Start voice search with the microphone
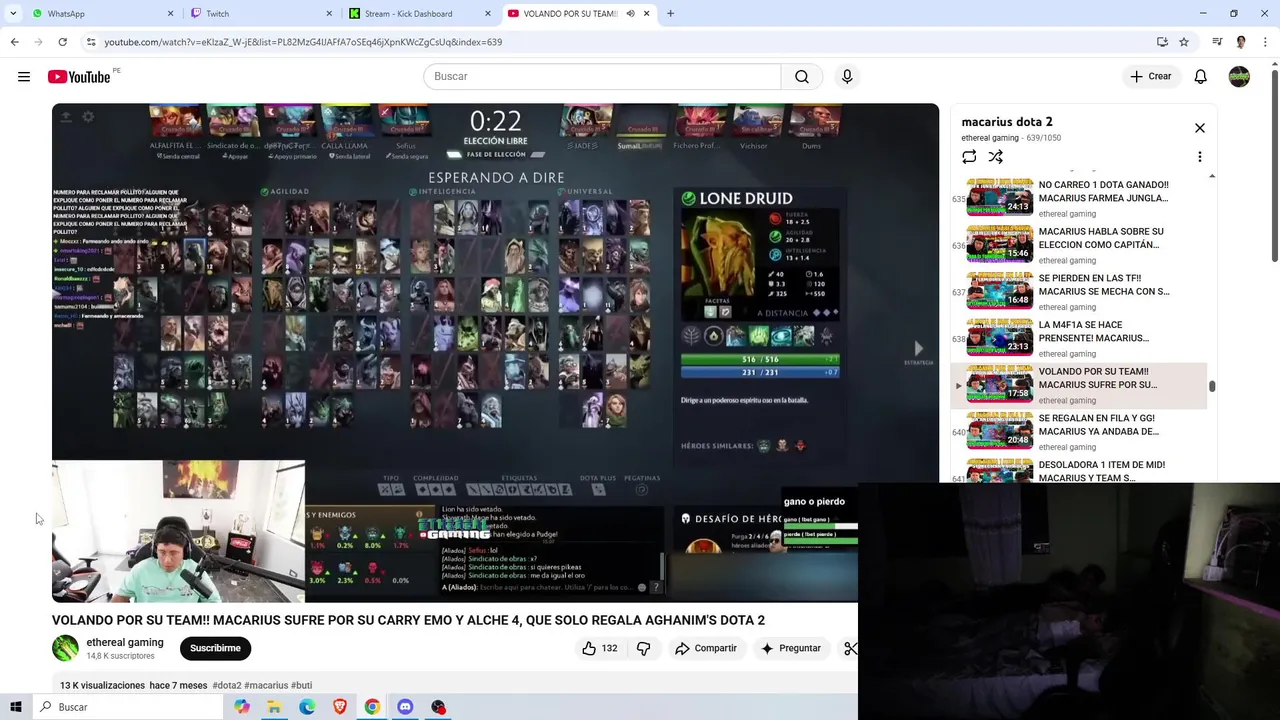This screenshot has width=1280, height=720. [x=847, y=76]
